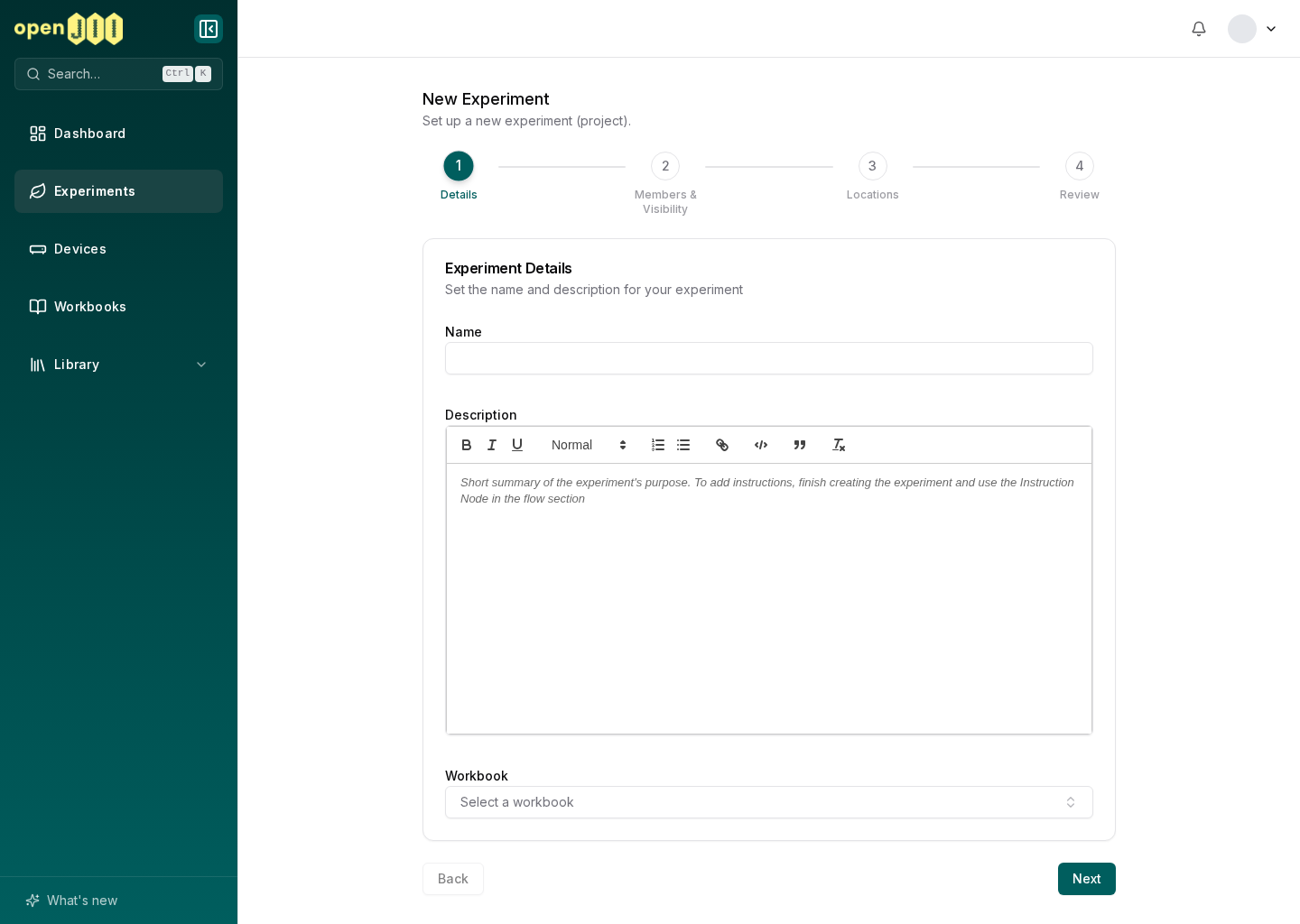
Task: Insert a bulleted list
Action: pos(683,445)
